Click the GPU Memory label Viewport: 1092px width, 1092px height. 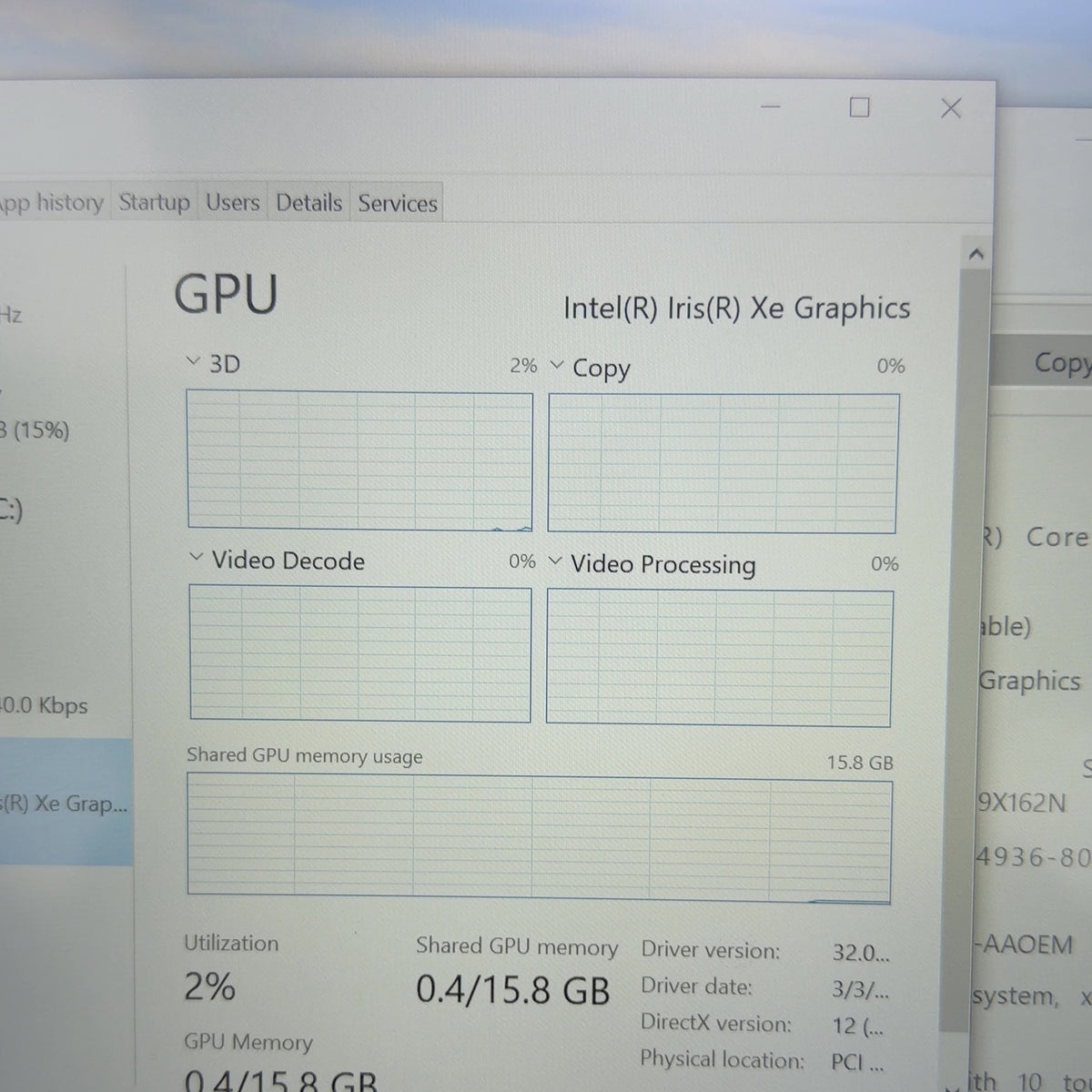point(248,1041)
